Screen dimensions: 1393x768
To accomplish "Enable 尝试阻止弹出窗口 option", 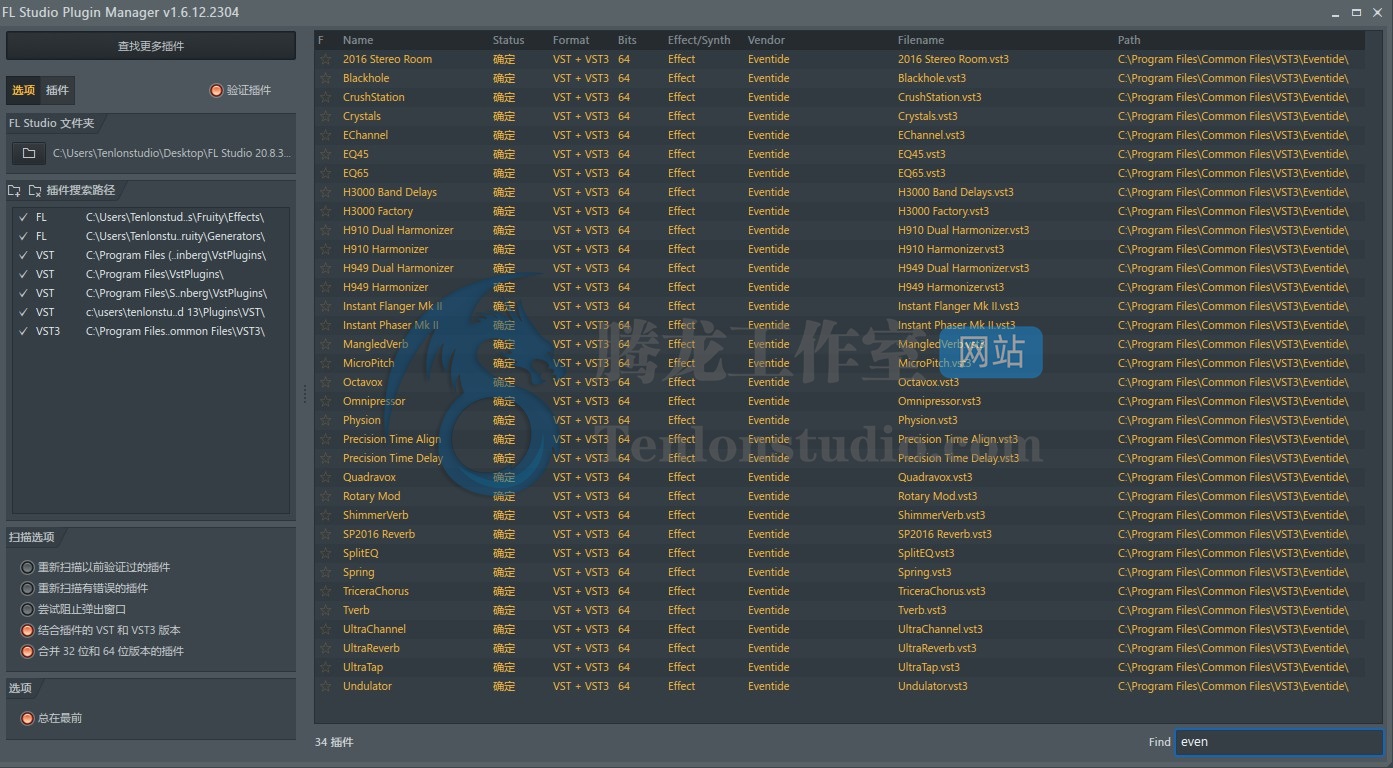I will 28,609.
